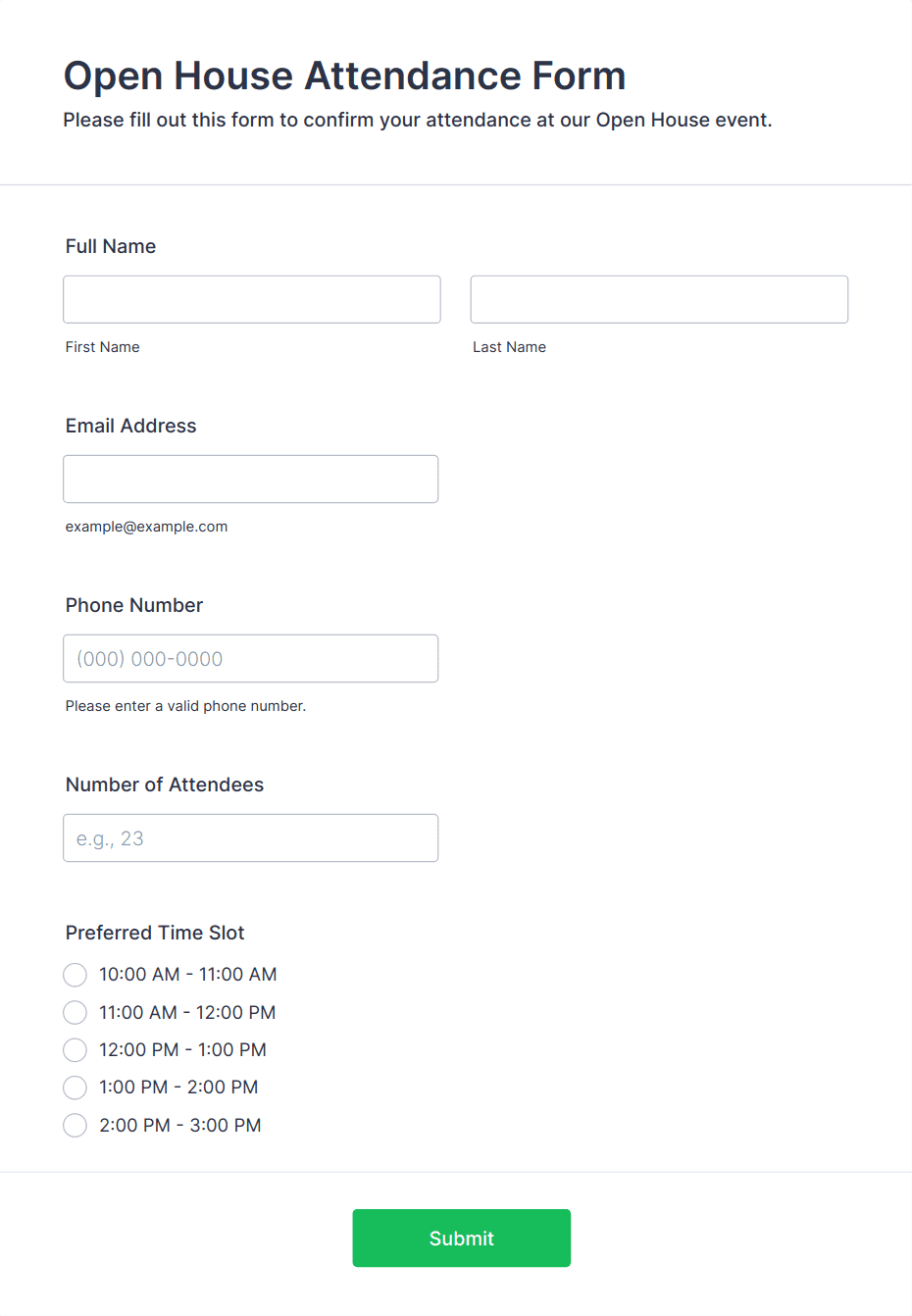
Task: Click the Phone Number label
Action: pyautogui.click(x=134, y=605)
